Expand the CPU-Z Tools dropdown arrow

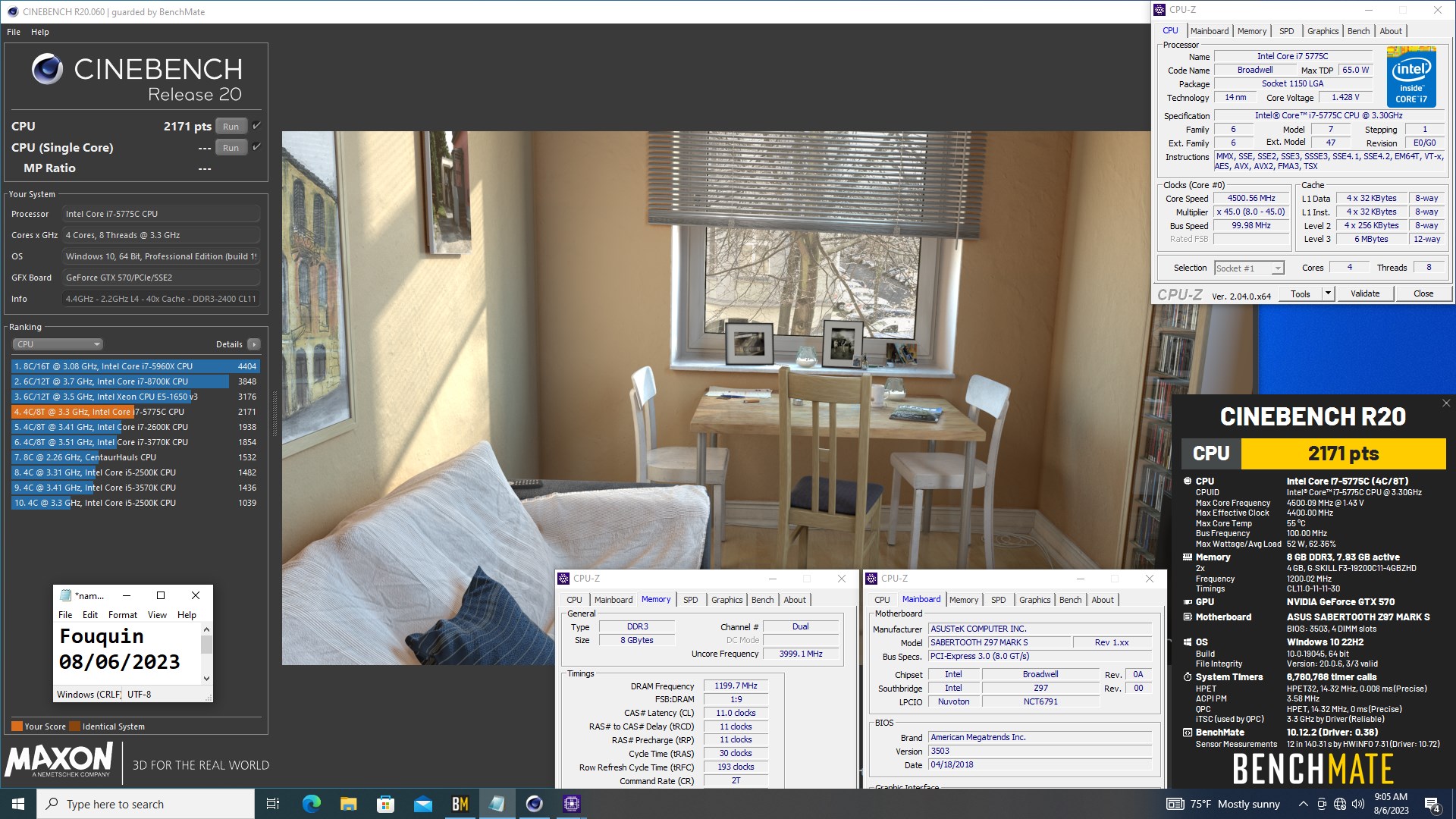click(1328, 293)
